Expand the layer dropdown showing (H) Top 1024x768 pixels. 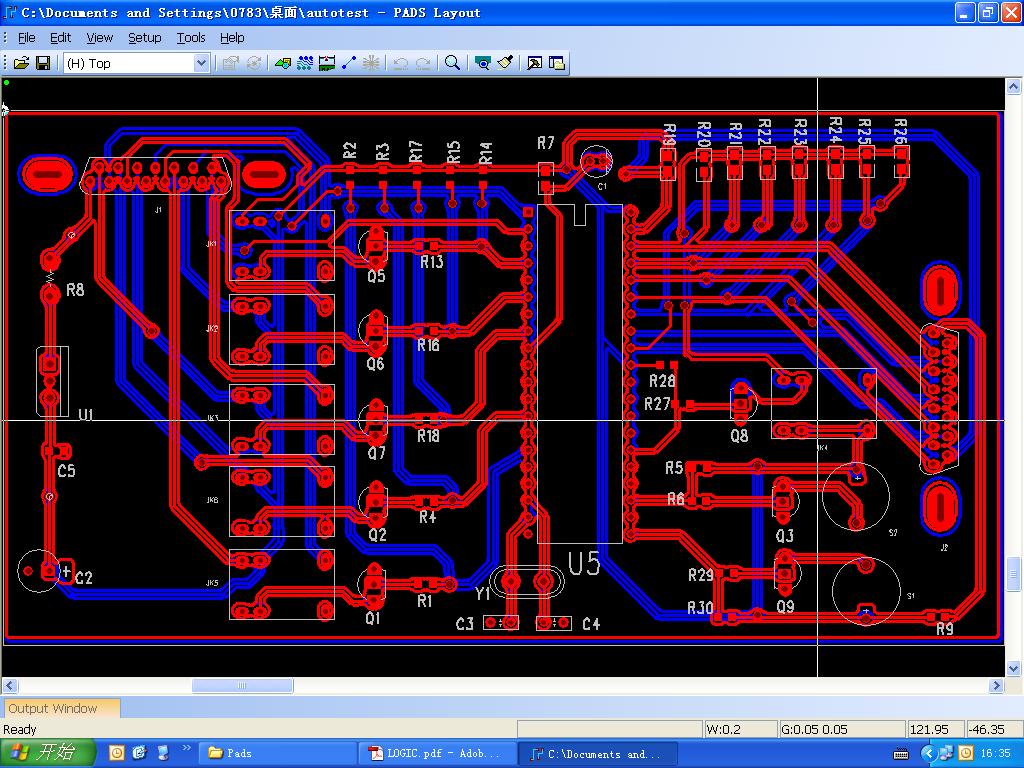(201, 63)
